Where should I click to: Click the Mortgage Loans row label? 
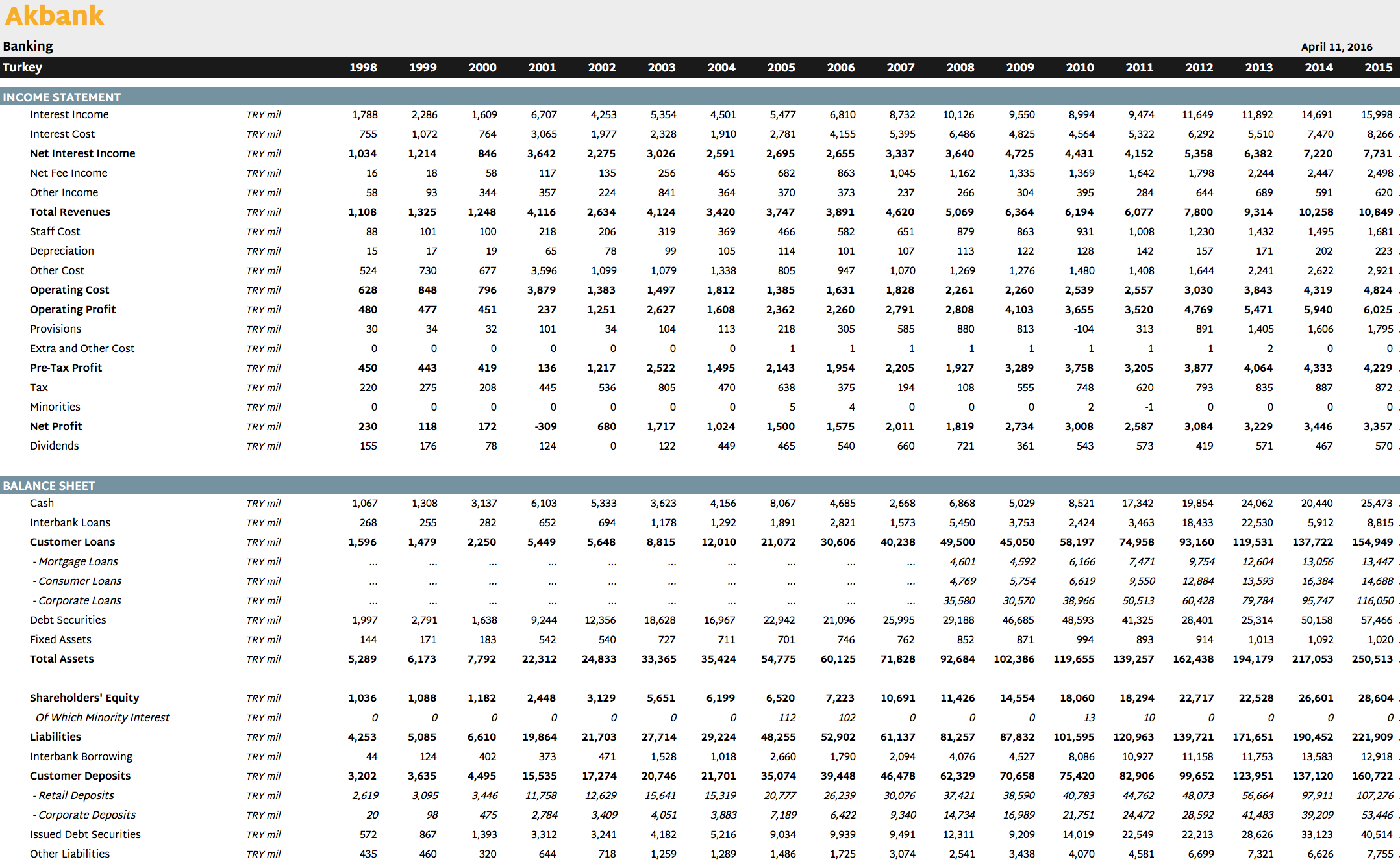pyautogui.click(x=75, y=561)
